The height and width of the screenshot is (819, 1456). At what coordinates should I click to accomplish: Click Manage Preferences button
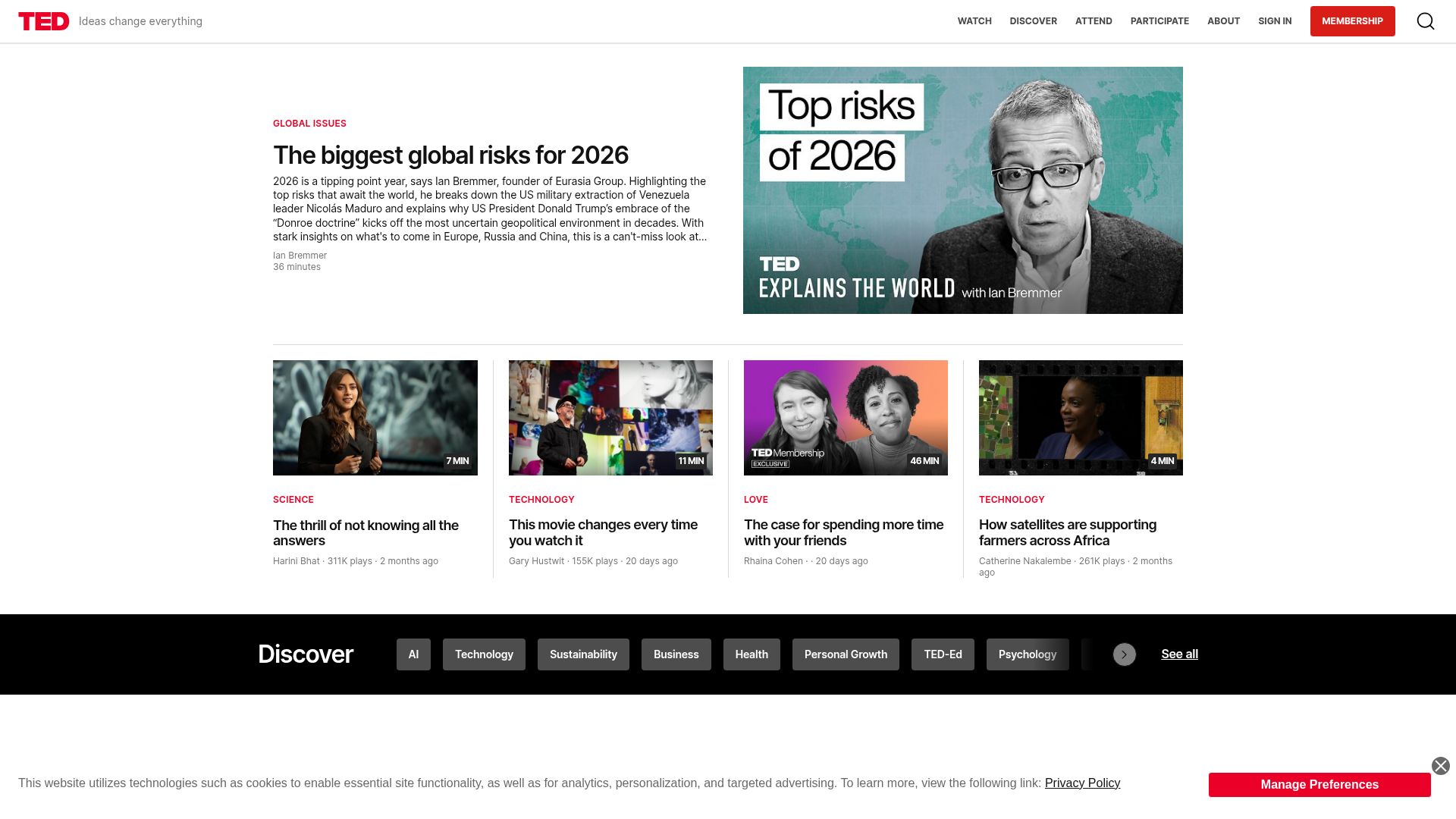(x=1319, y=785)
